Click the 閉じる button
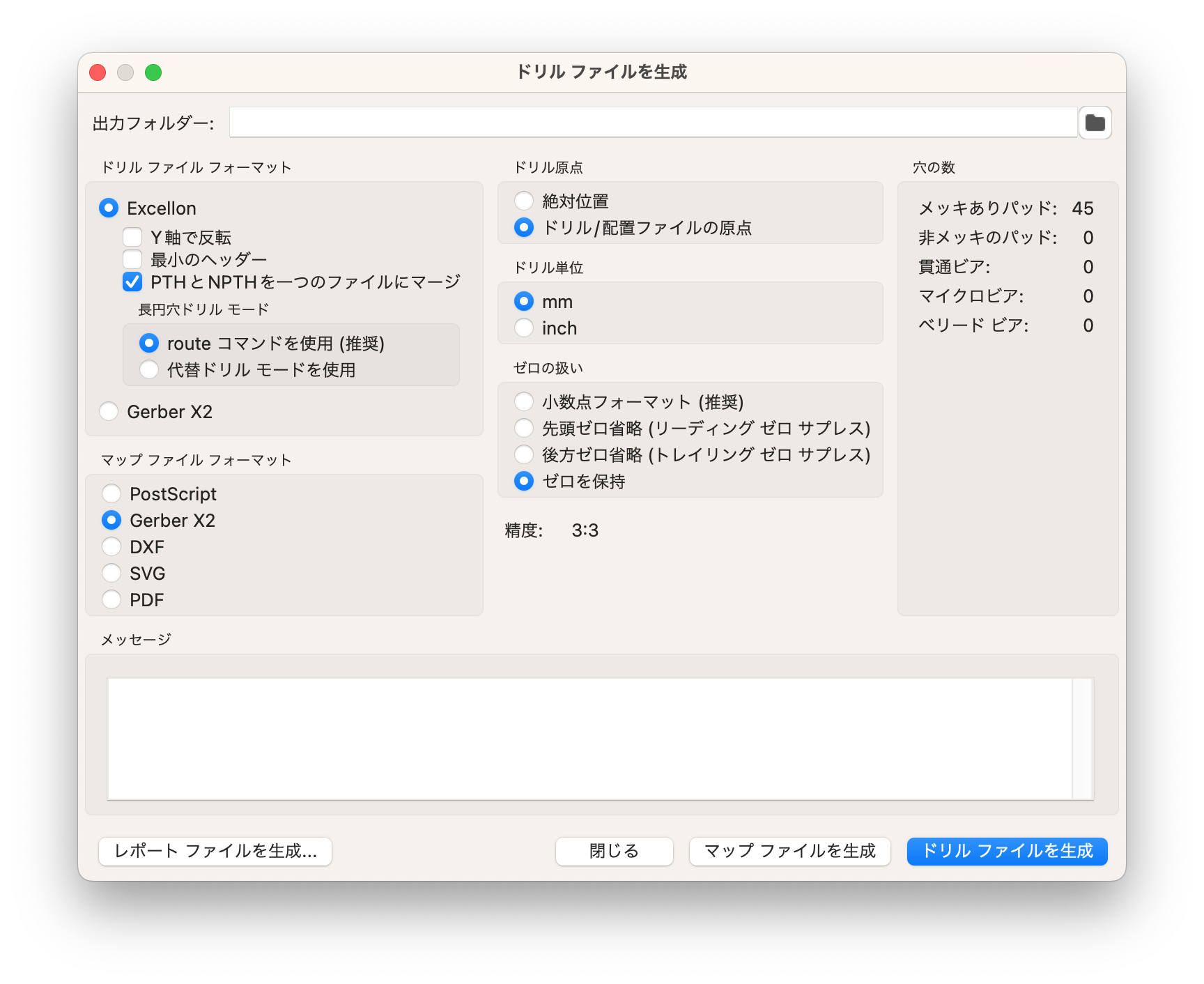 point(615,851)
